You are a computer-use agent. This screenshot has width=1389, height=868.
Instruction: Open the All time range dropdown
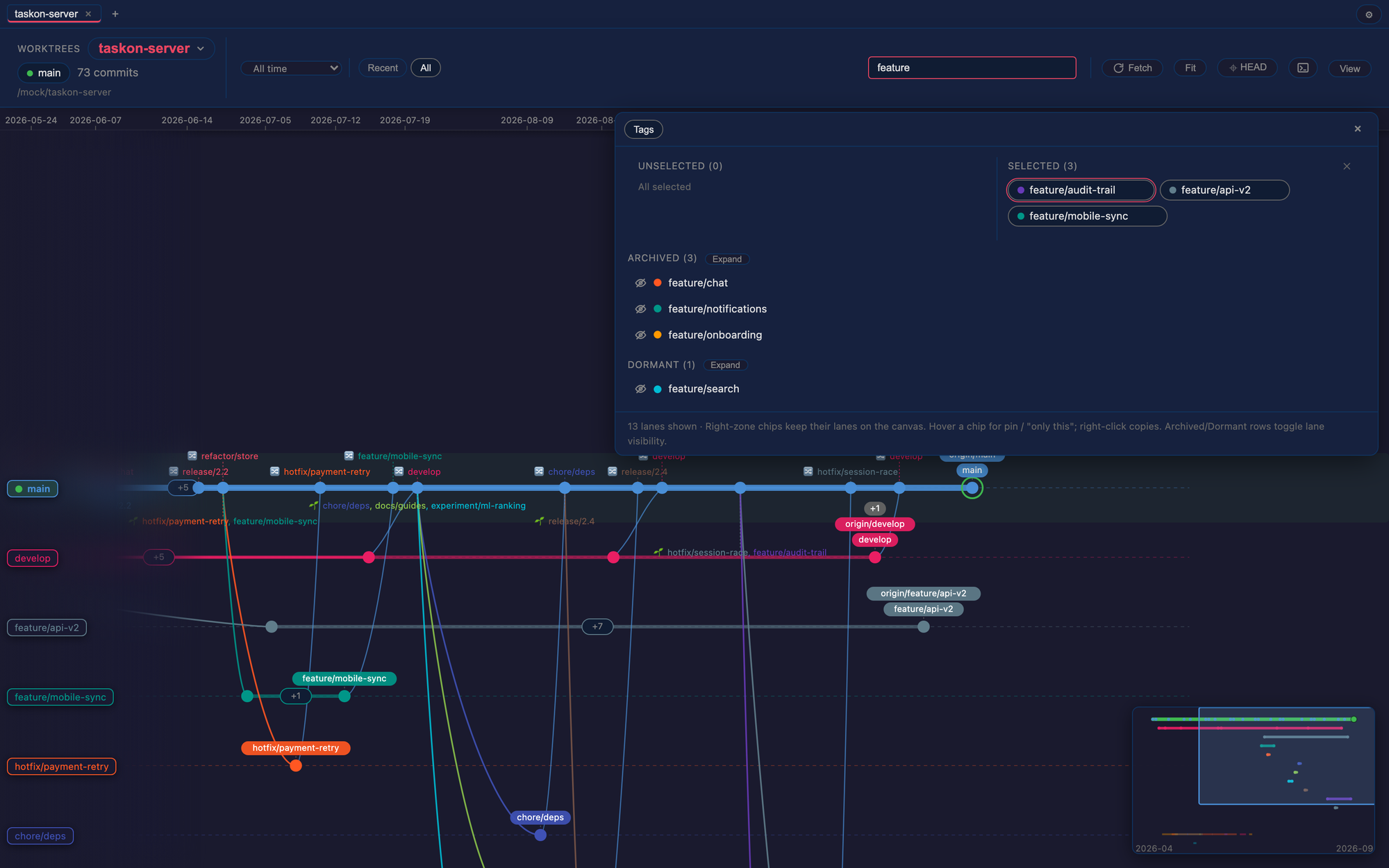(291, 68)
